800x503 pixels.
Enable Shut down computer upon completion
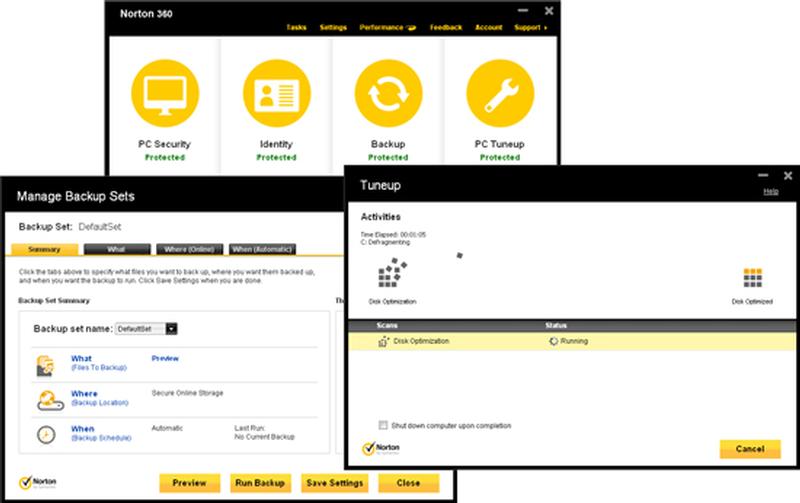tap(383, 425)
